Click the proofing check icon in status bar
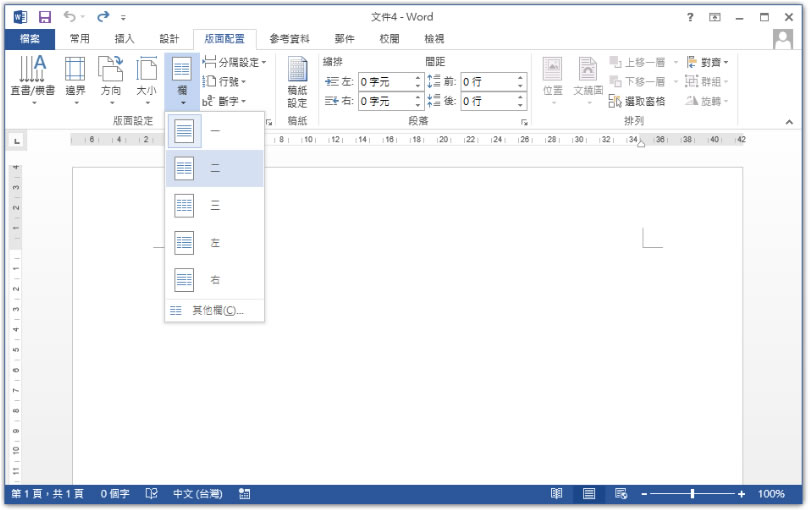 coord(151,494)
